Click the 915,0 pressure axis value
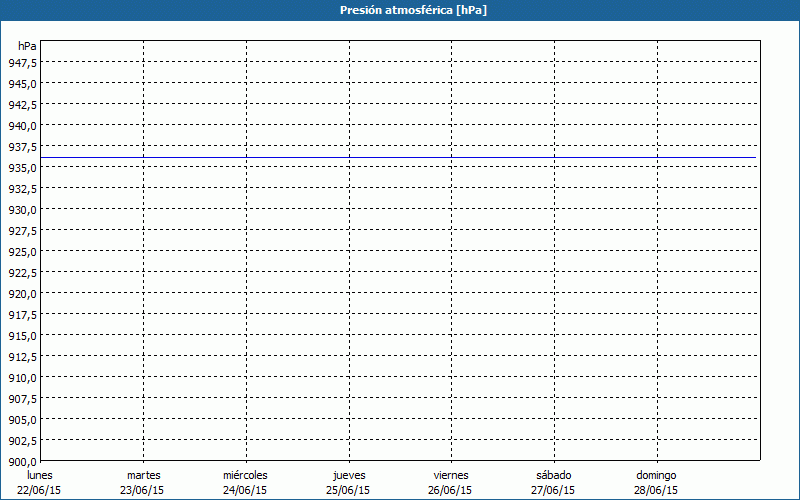Viewport: 800px width, 500px height. coord(23,335)
